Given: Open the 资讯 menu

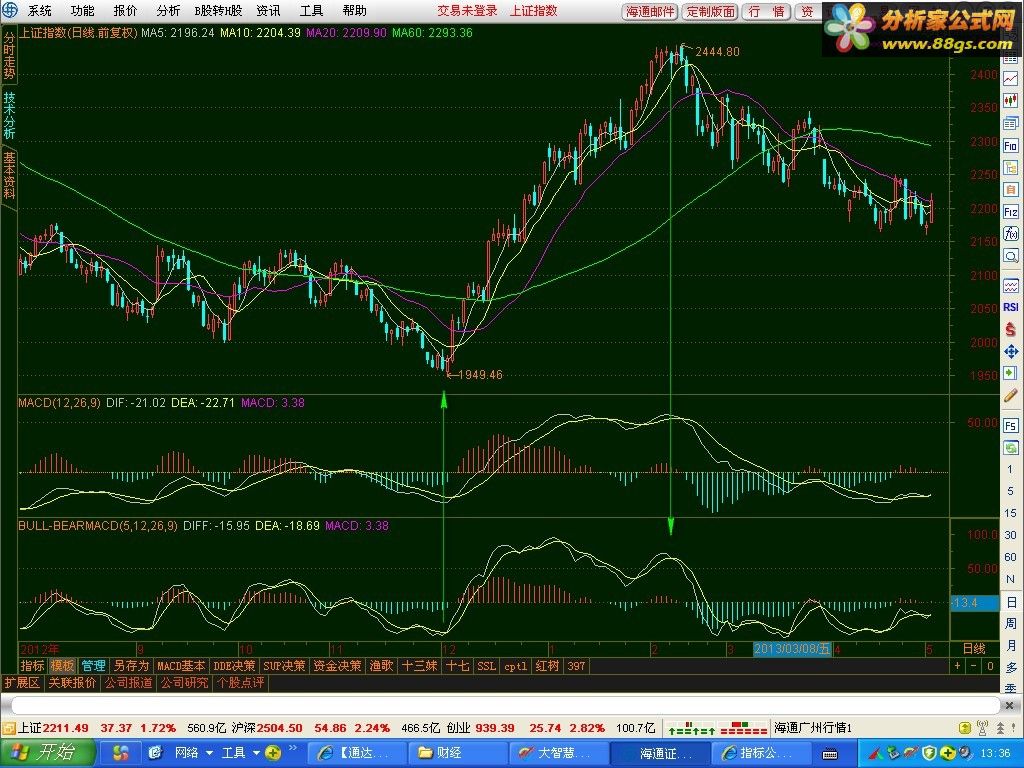Looking at the screenshot, I should (x=268, y=10).
